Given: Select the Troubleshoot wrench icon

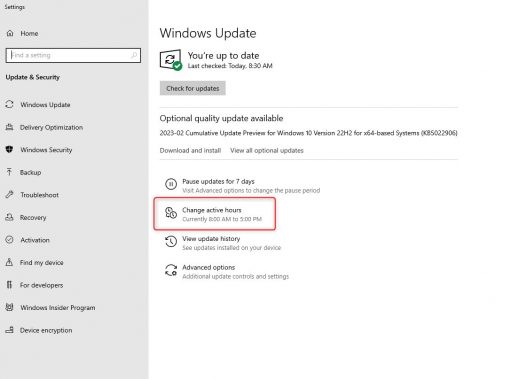Looking at the screenshot, I should 9,194.
